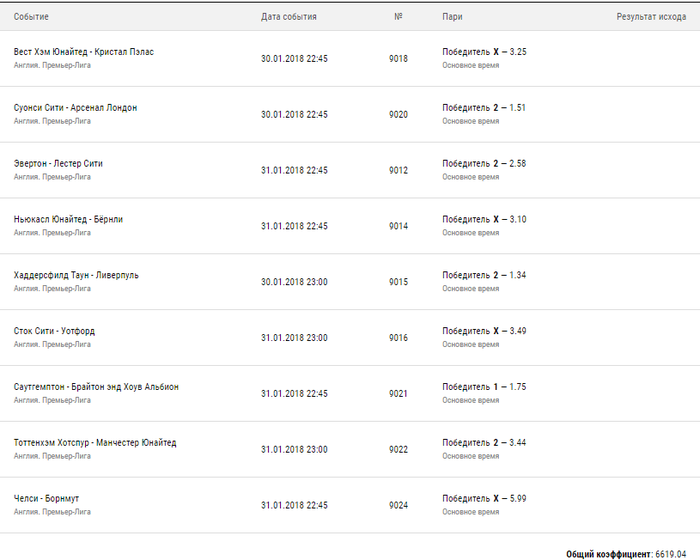Open Эвертон - Лестер Сити event
Screen dimensions: 700x560
tap(58, 163)
